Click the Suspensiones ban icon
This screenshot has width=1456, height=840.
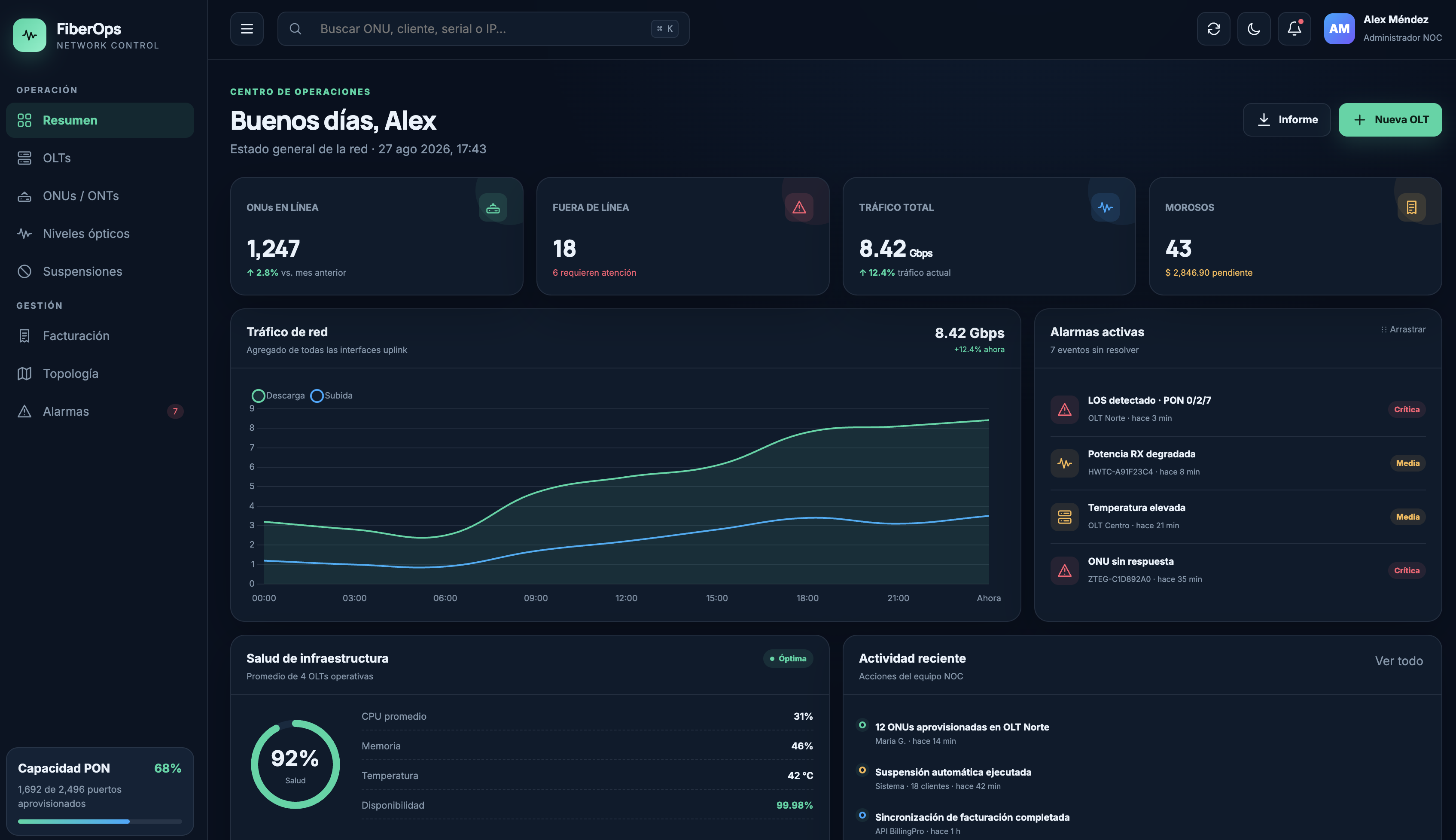[x=24, y=272]
